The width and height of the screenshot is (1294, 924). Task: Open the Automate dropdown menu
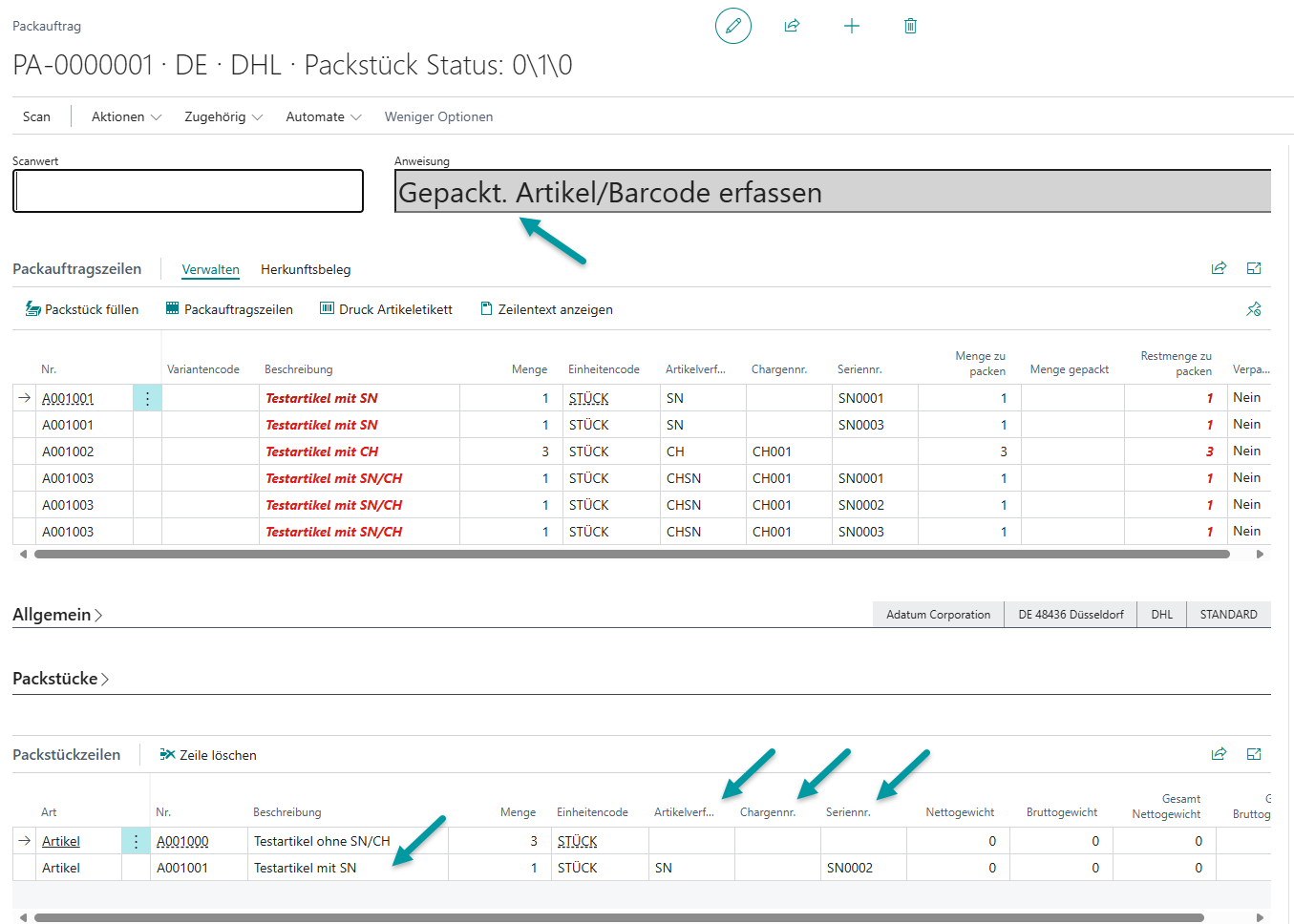323,116
